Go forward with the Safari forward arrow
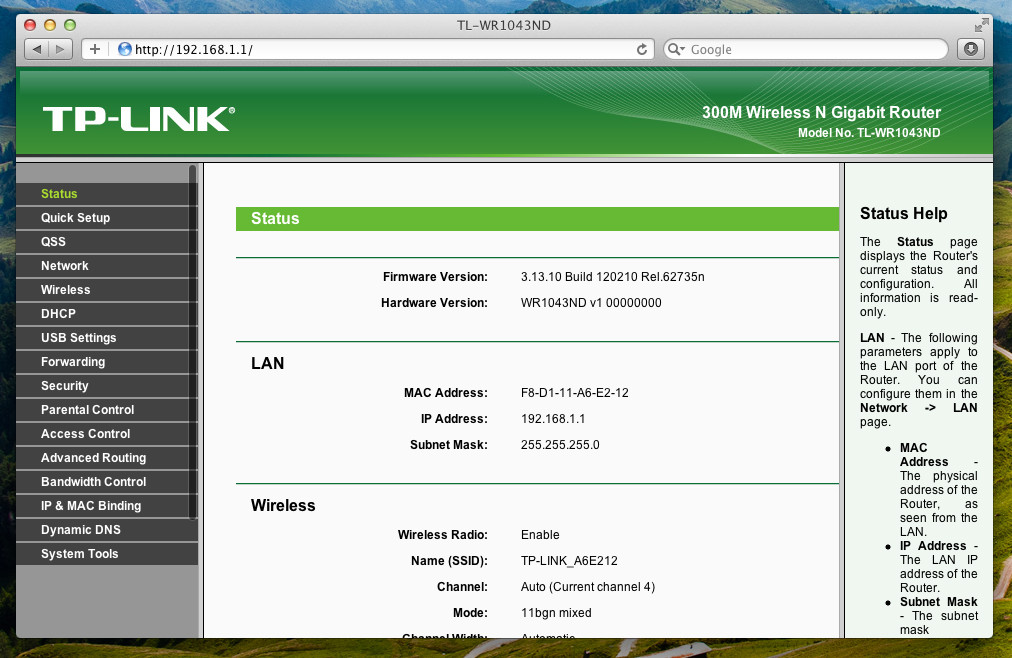Image resolution: width=1012 pixels, height=658 pixels. click(60, 49)
